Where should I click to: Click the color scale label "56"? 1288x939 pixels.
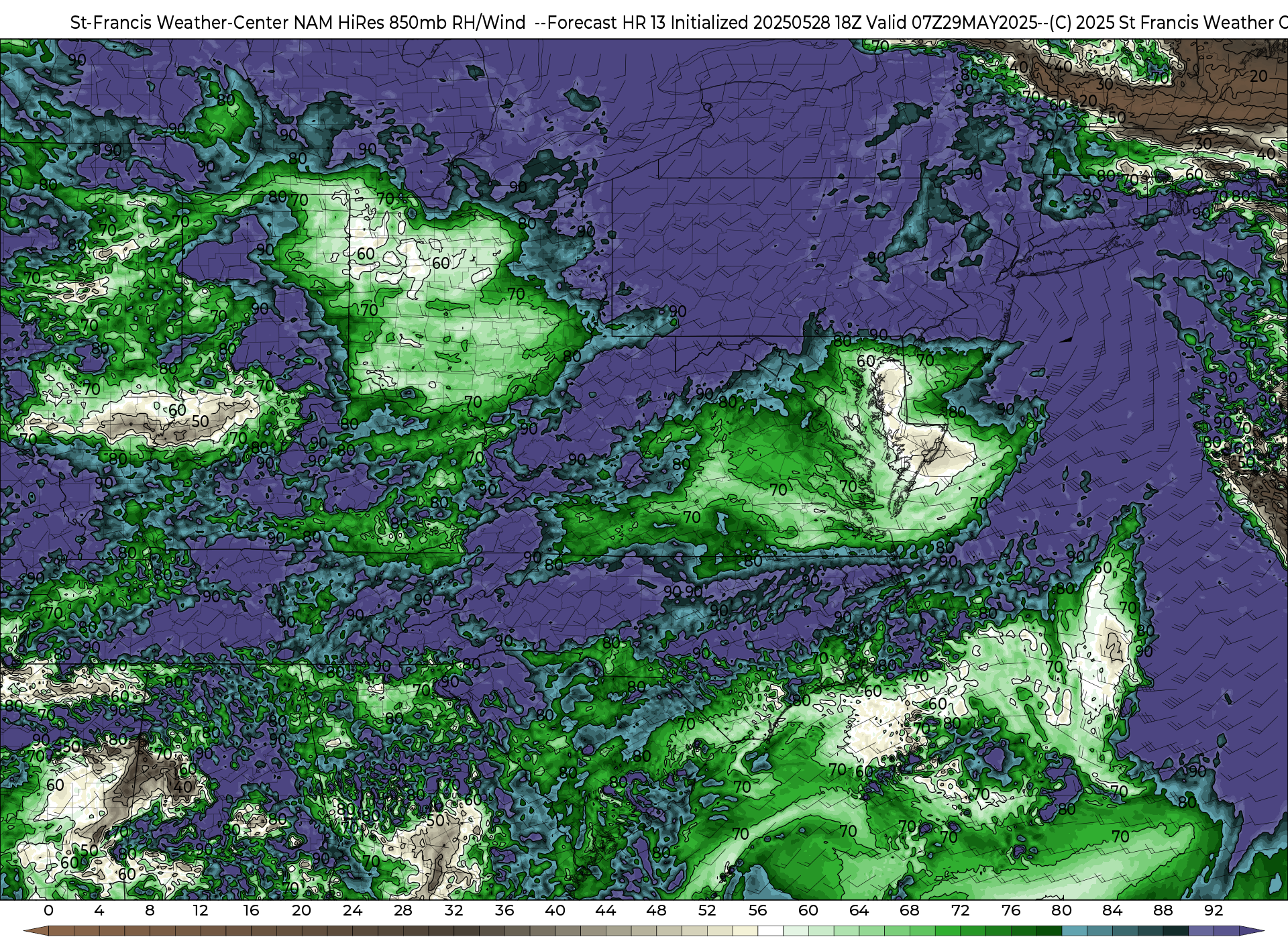(757, 910)
